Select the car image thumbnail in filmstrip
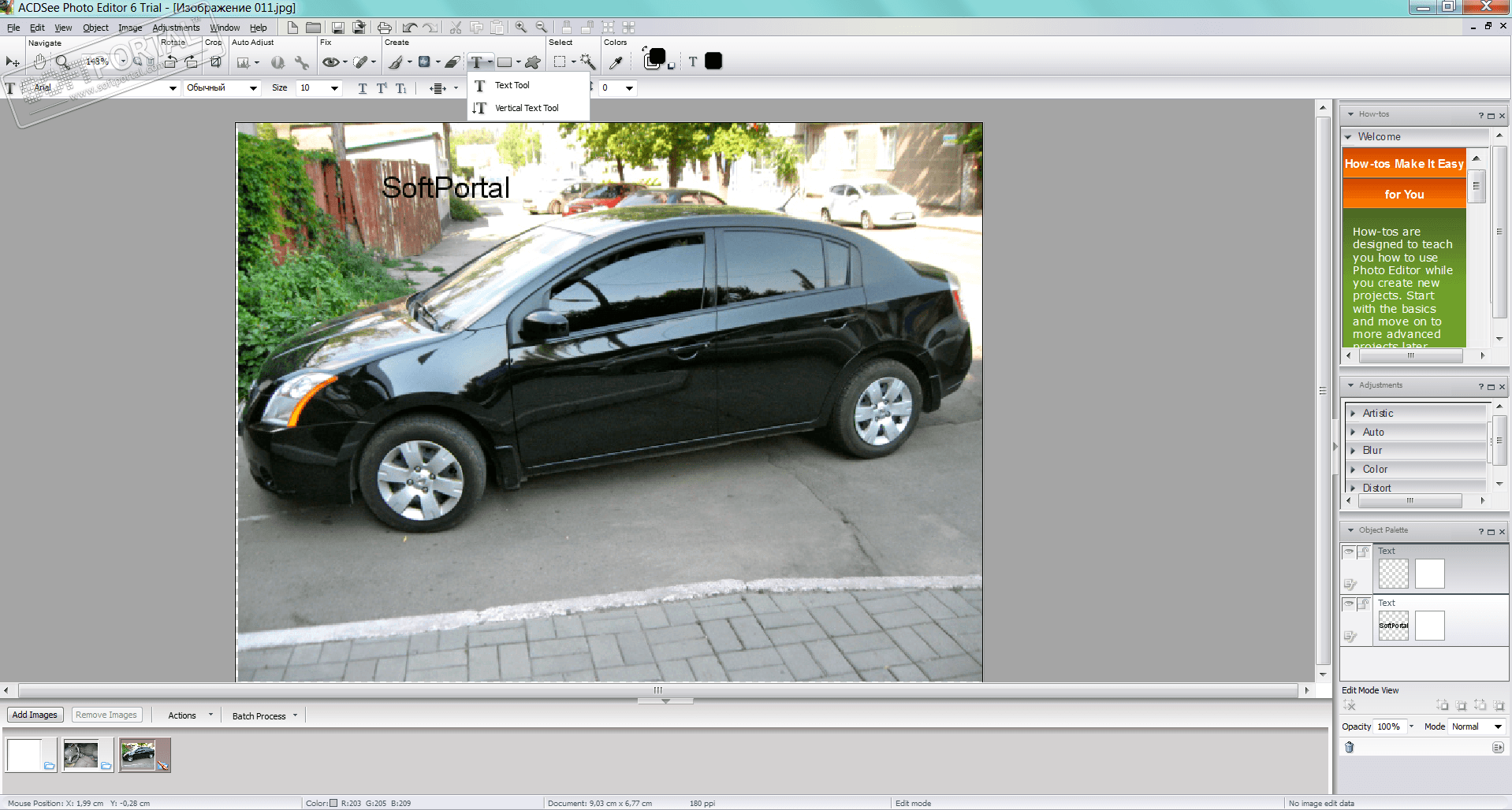1512x810 pixels. [x=145, y=755]
